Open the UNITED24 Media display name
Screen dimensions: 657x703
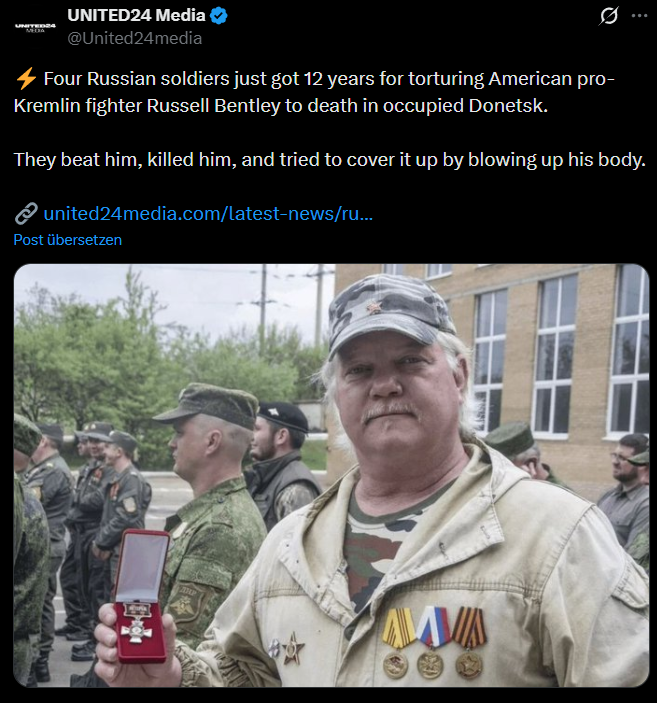tap(136, 15)
